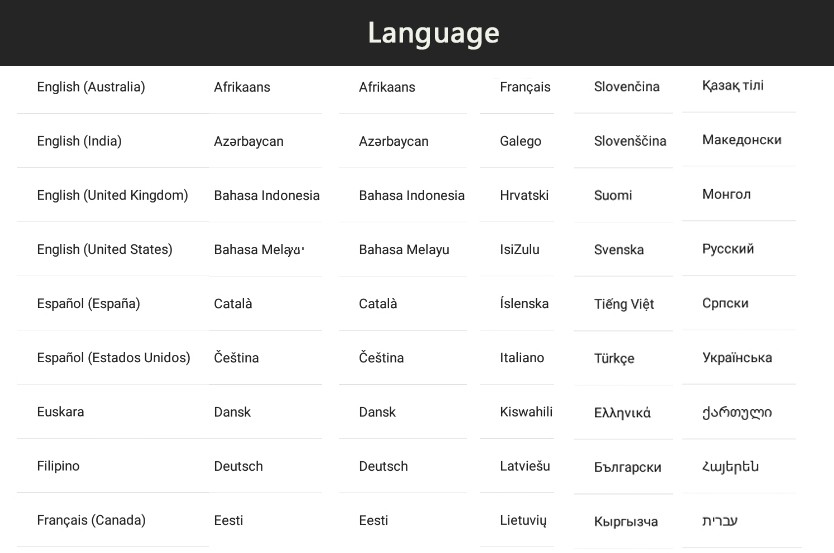Select Kiswahili language
834x553 pixels.
517,412
